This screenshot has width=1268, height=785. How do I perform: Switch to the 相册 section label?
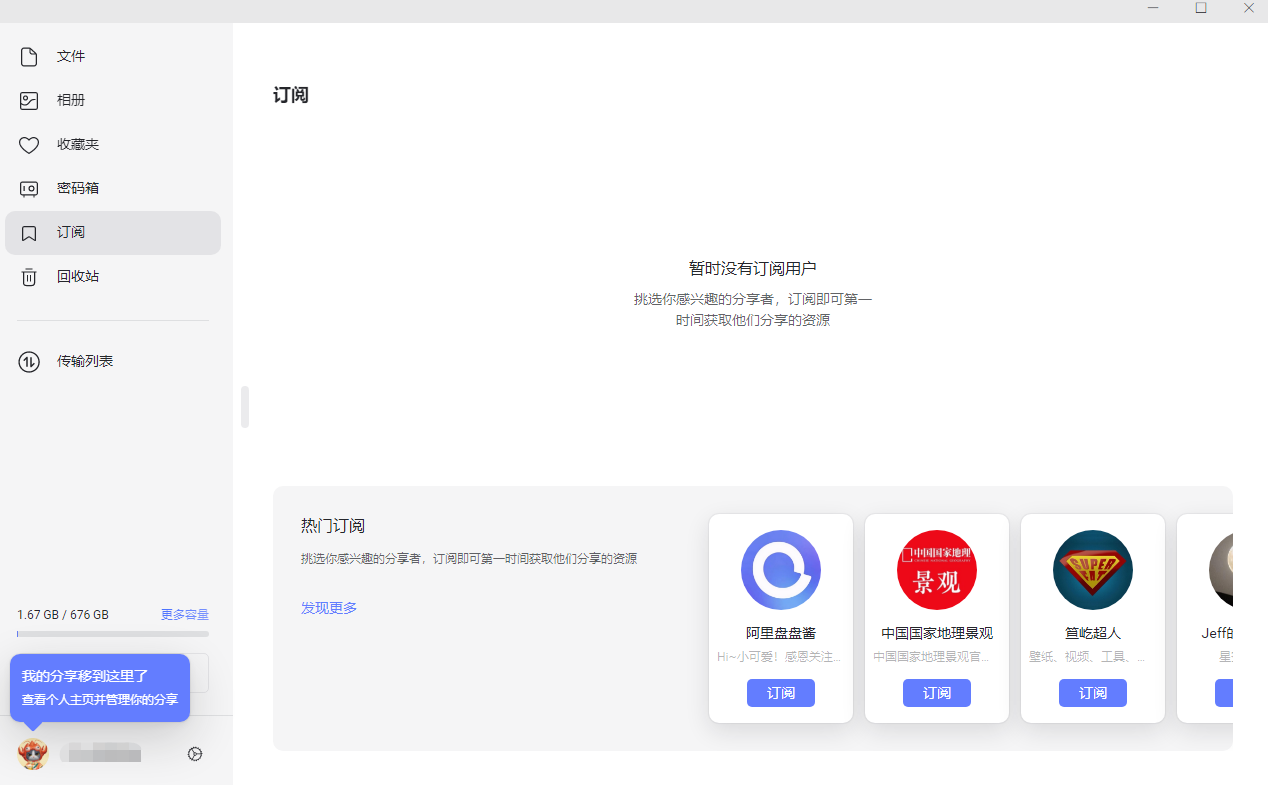tap(71, 100)
